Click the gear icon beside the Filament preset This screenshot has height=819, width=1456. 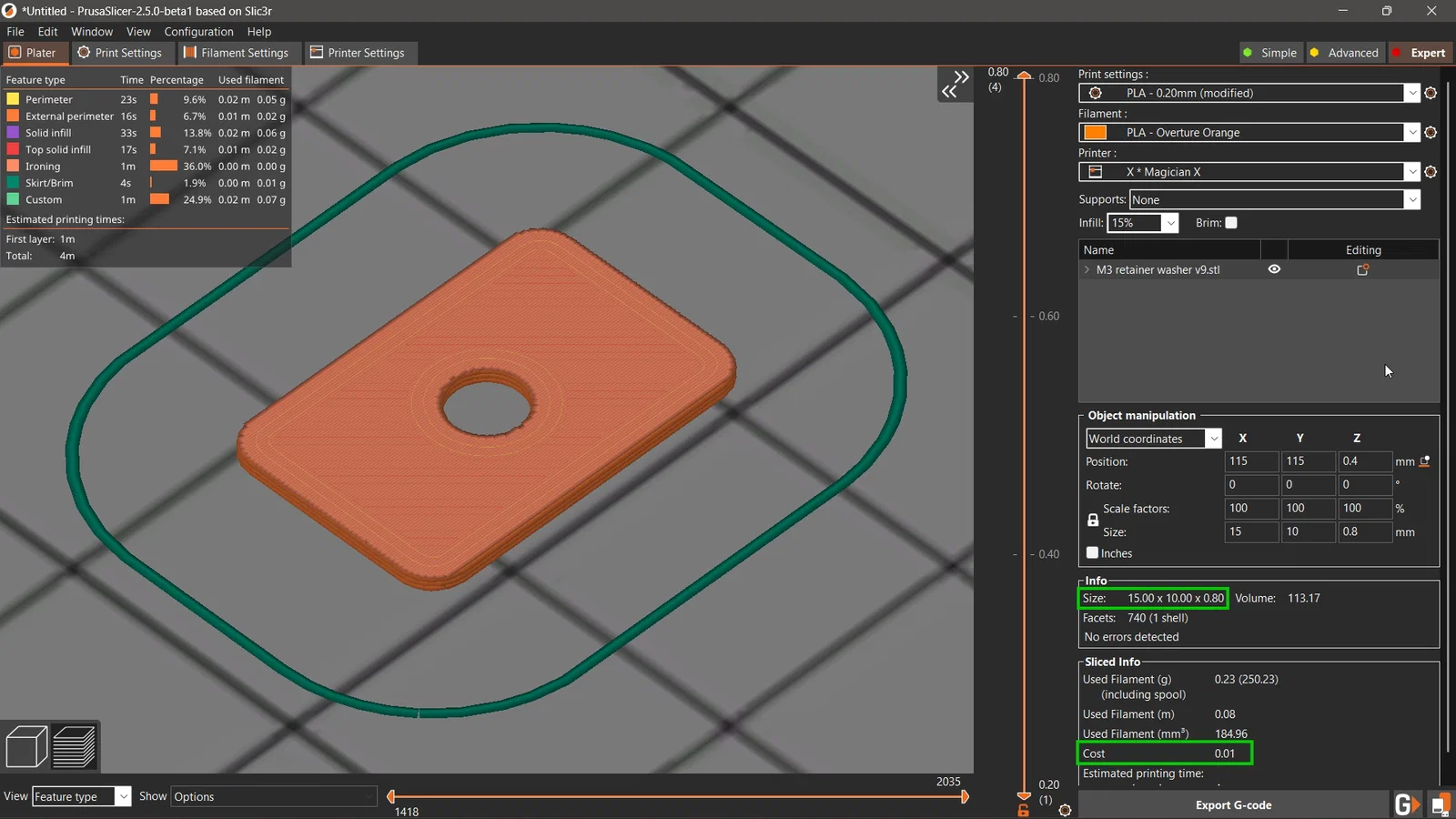click(1431, 133)
